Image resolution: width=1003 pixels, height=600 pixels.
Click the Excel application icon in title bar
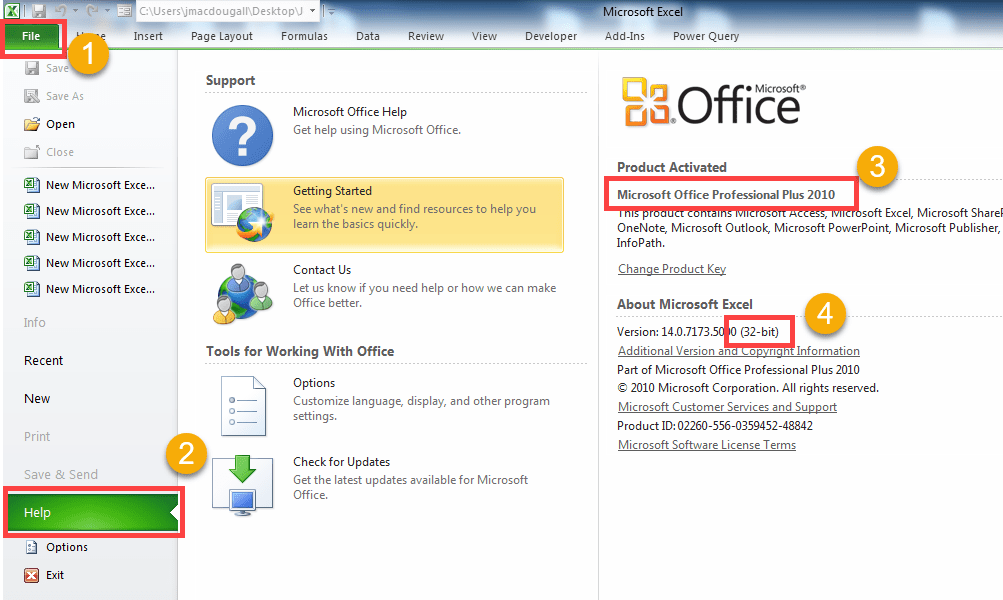pos(12,10)
